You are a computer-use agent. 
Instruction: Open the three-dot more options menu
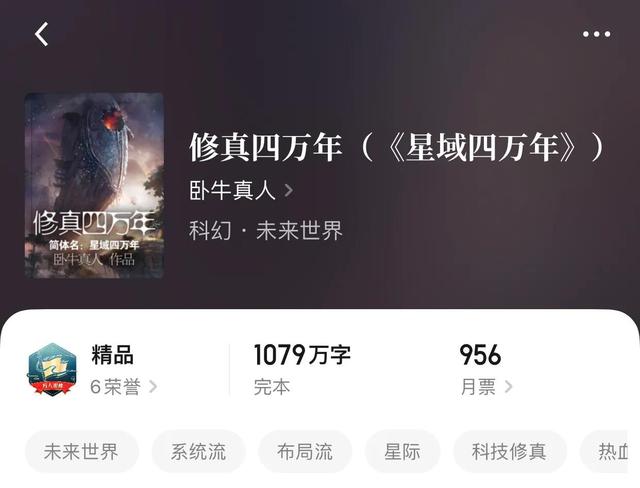(x=596, y=34)
